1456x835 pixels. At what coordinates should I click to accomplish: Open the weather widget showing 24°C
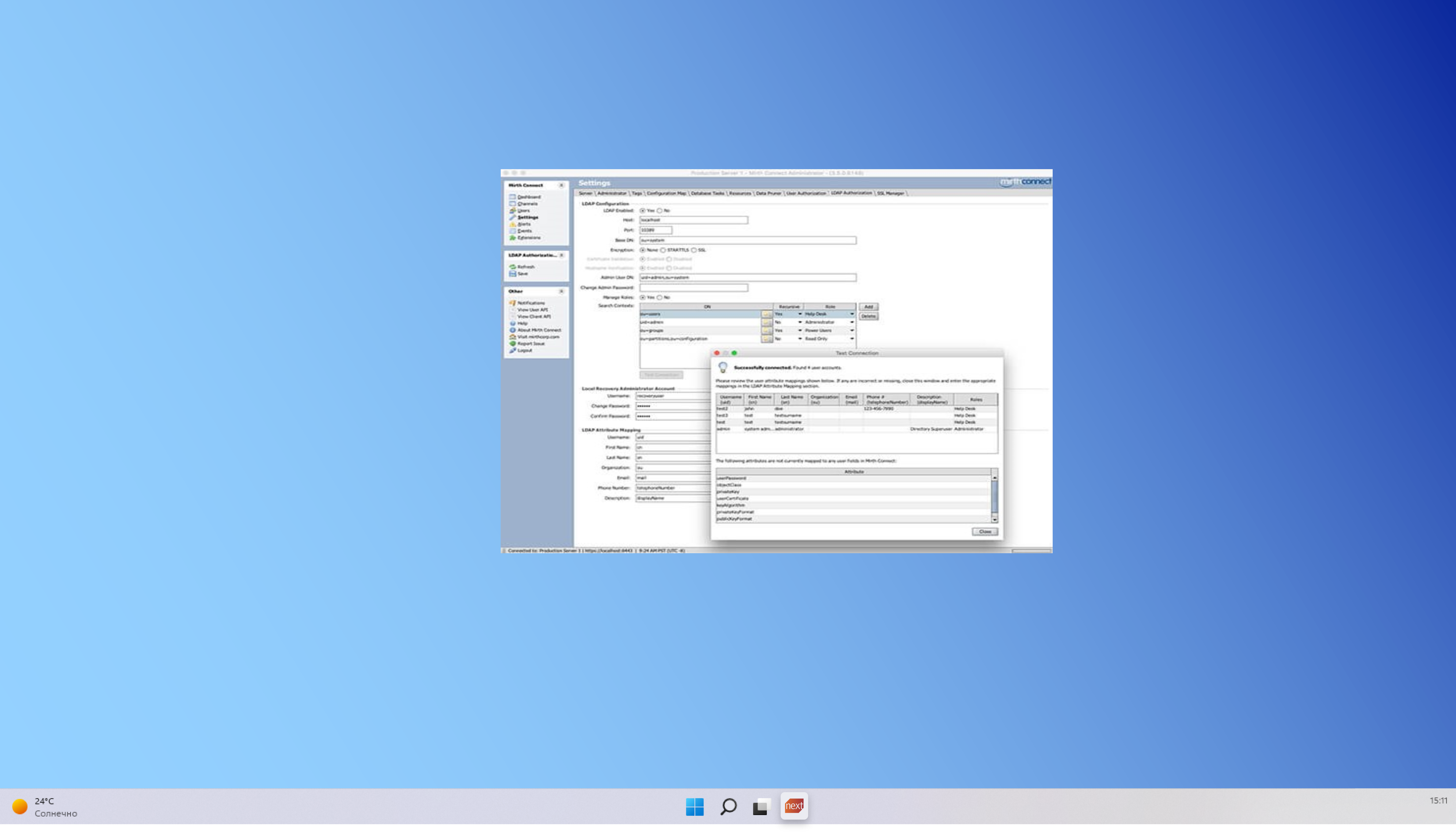click(x=45, y=807)
